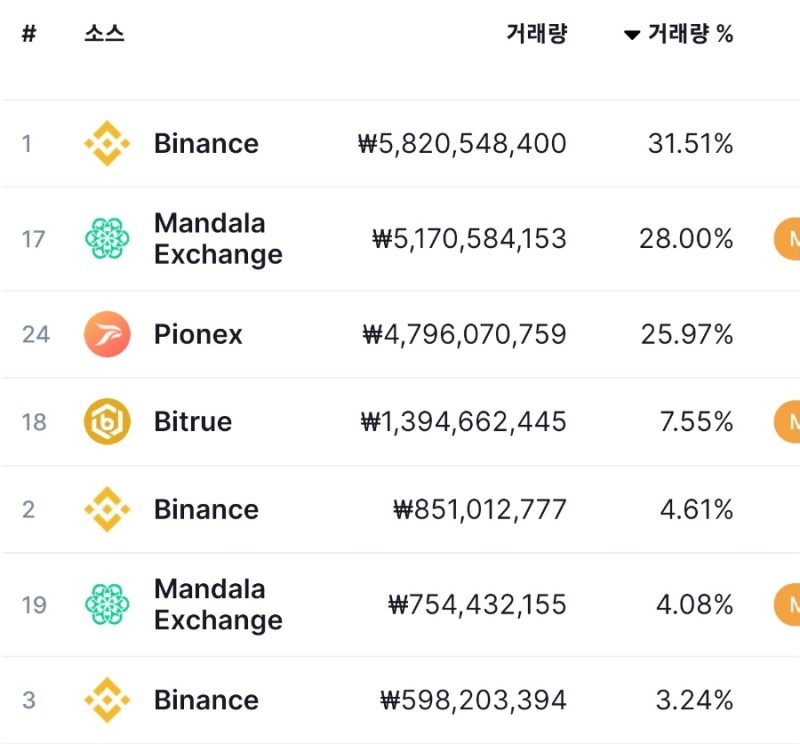
Task: Click the Mandala Exchange logo in row 19
Action: click(x=107, y=604)
